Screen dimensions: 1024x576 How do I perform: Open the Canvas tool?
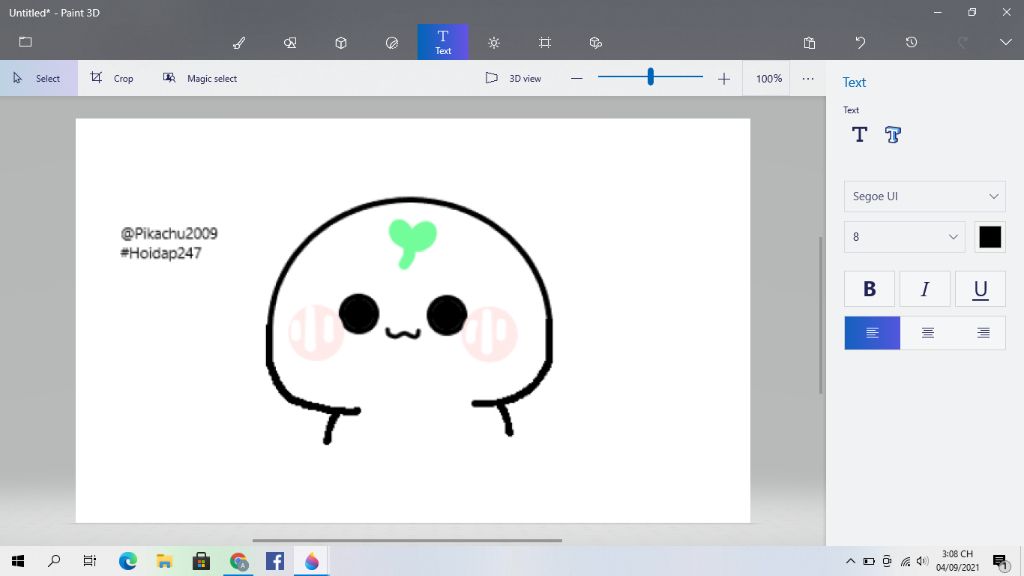click(x=545, y=43)
